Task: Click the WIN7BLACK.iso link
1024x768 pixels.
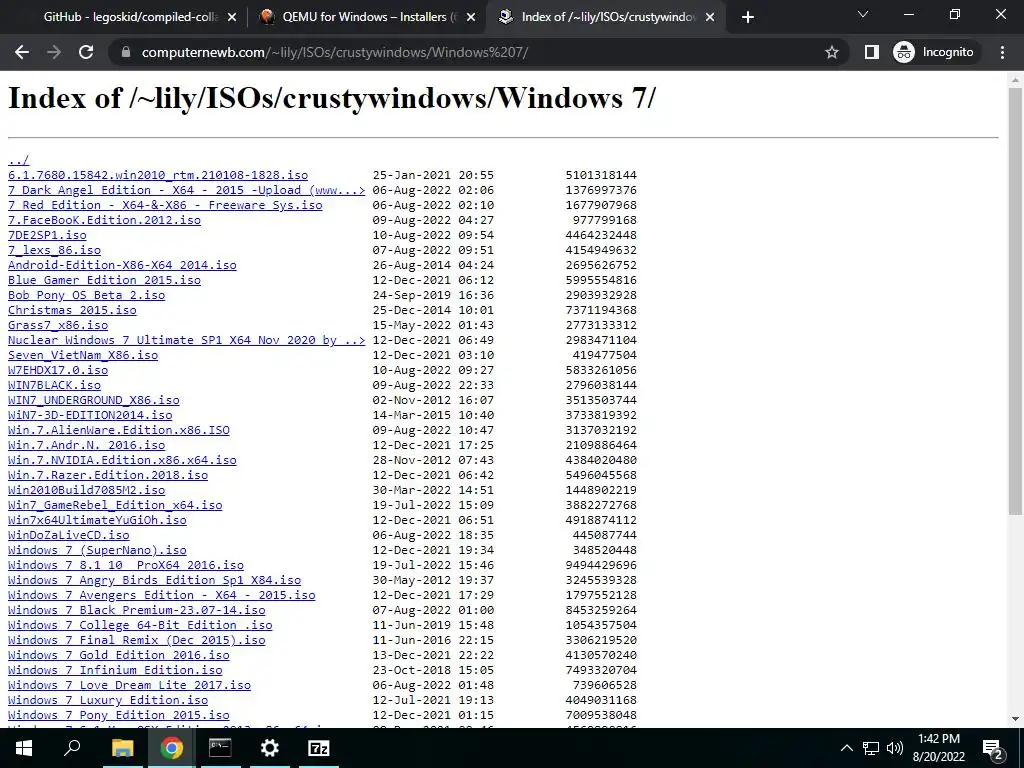Action: pos(54,385)
